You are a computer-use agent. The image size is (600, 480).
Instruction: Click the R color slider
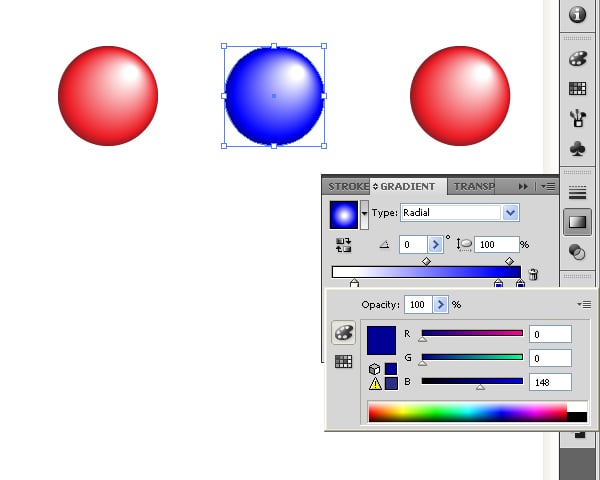pos(472,333)
